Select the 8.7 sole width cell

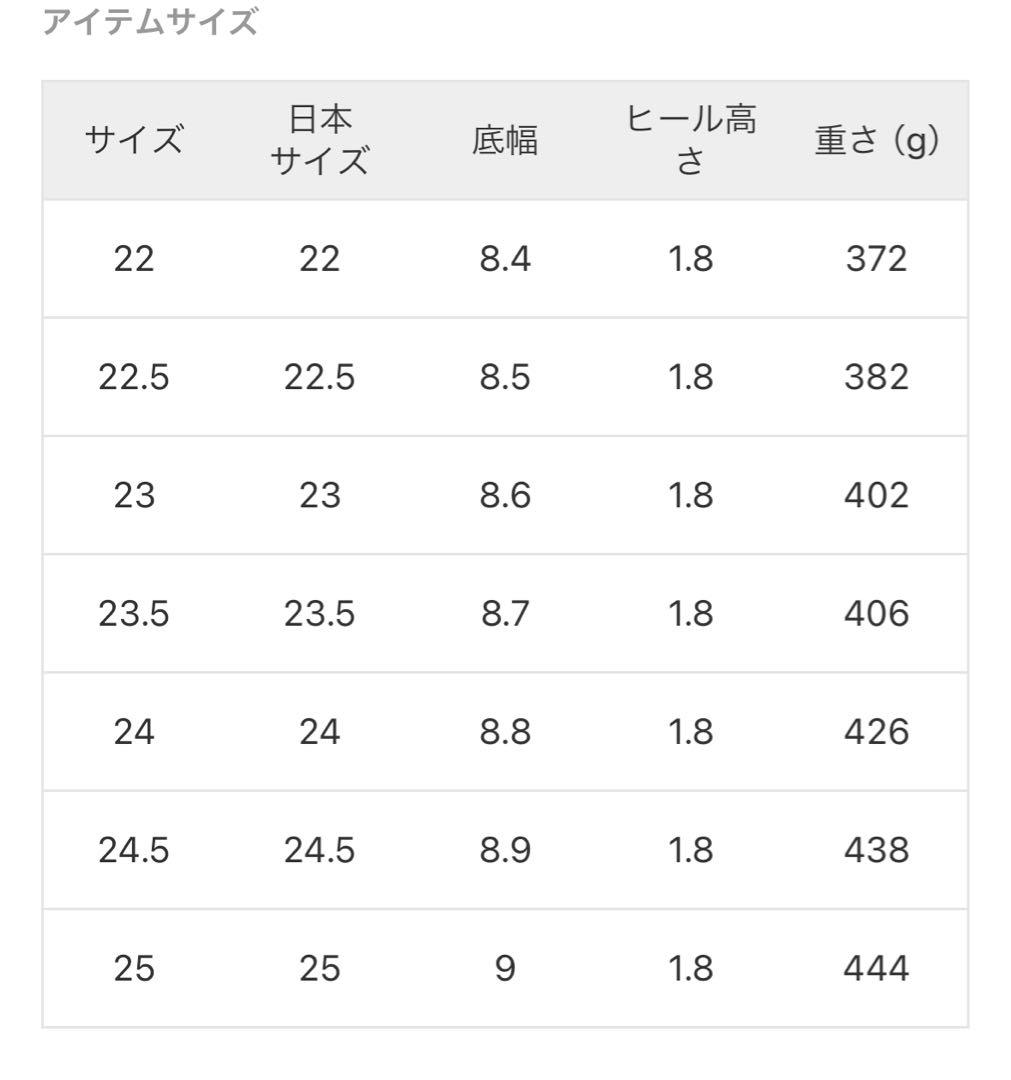pos(505,613)
